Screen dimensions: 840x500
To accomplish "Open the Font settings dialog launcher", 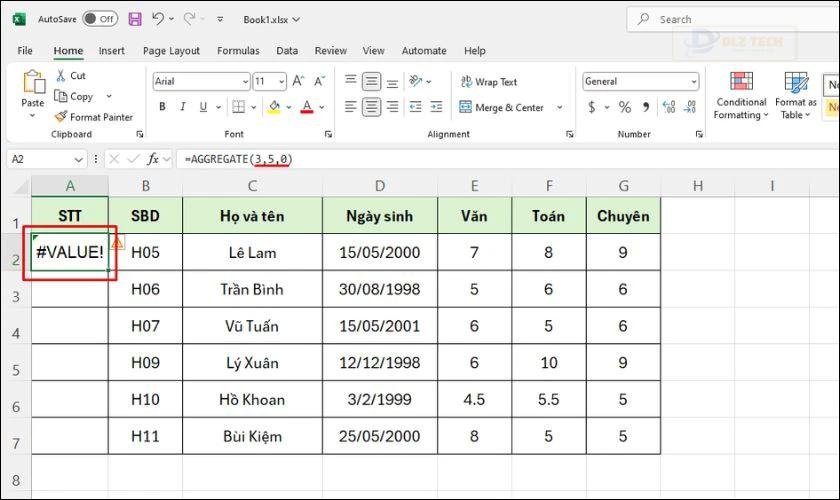I will 328,135.
